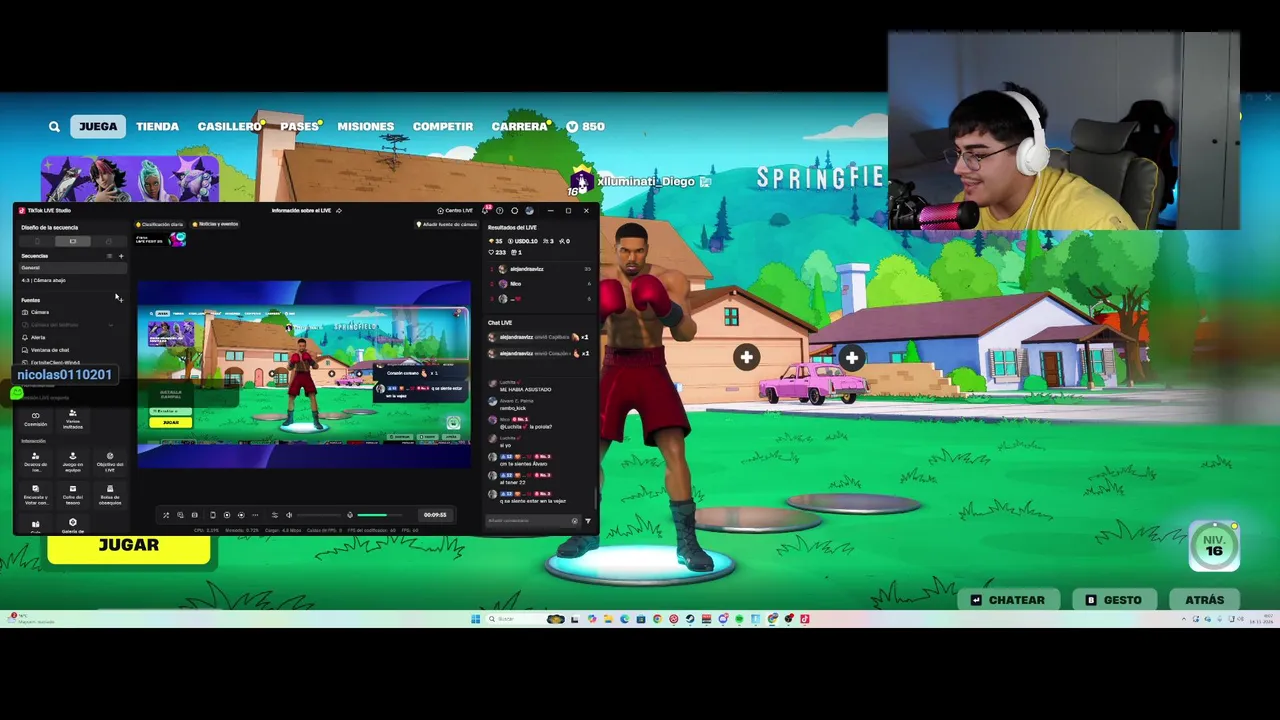Go to the COMPETIR tab
Image resolution: width=1280 pixels, height=720 pixels.
click(443, 127)
